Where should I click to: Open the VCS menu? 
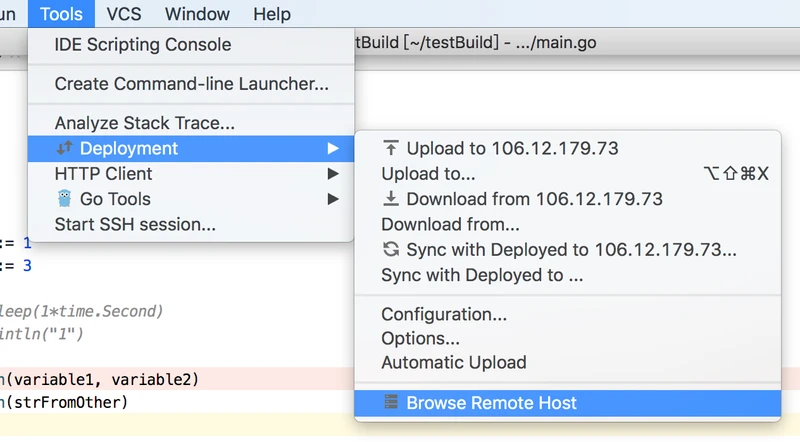pos(123,14)
